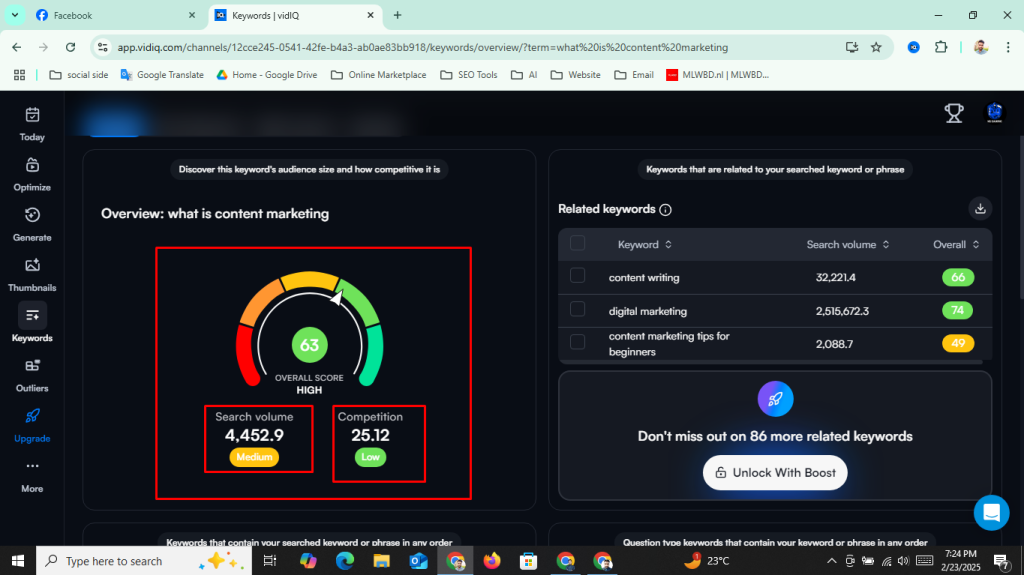
Task: Open Google Translate bookmark
Action: [x=162, y=75]
